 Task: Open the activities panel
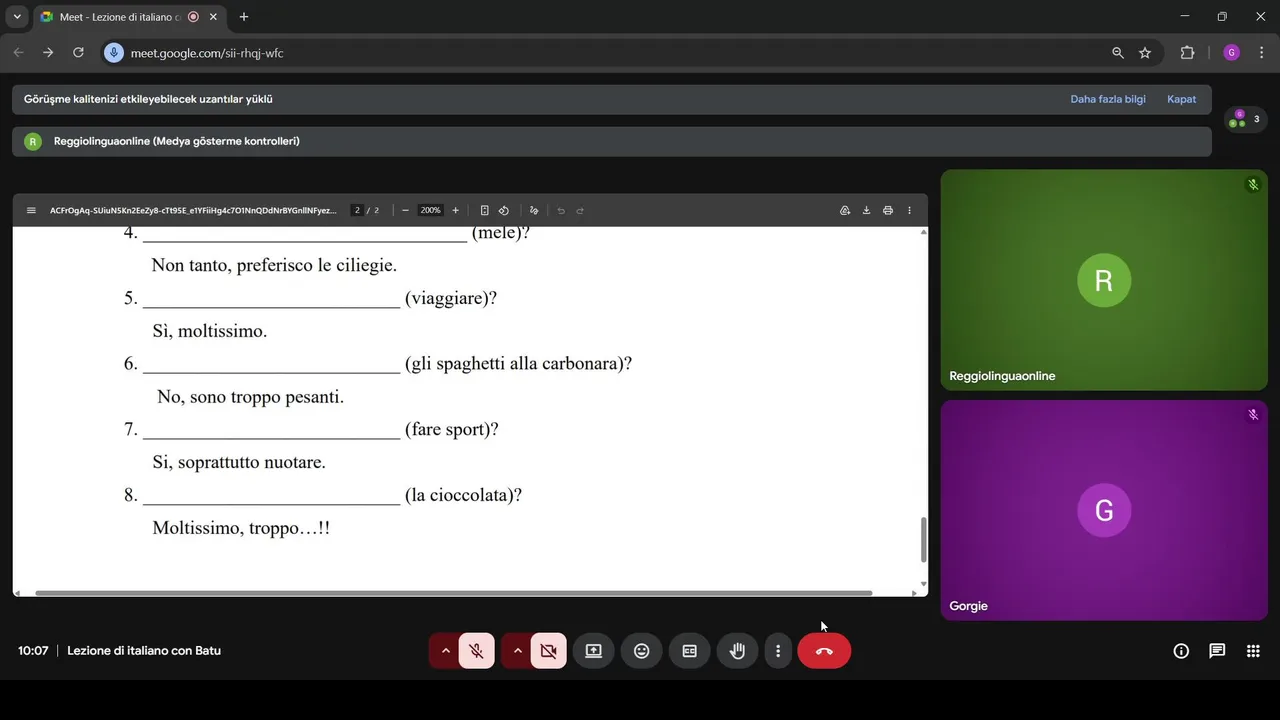pyautogui.click(x=1253, y=651)
